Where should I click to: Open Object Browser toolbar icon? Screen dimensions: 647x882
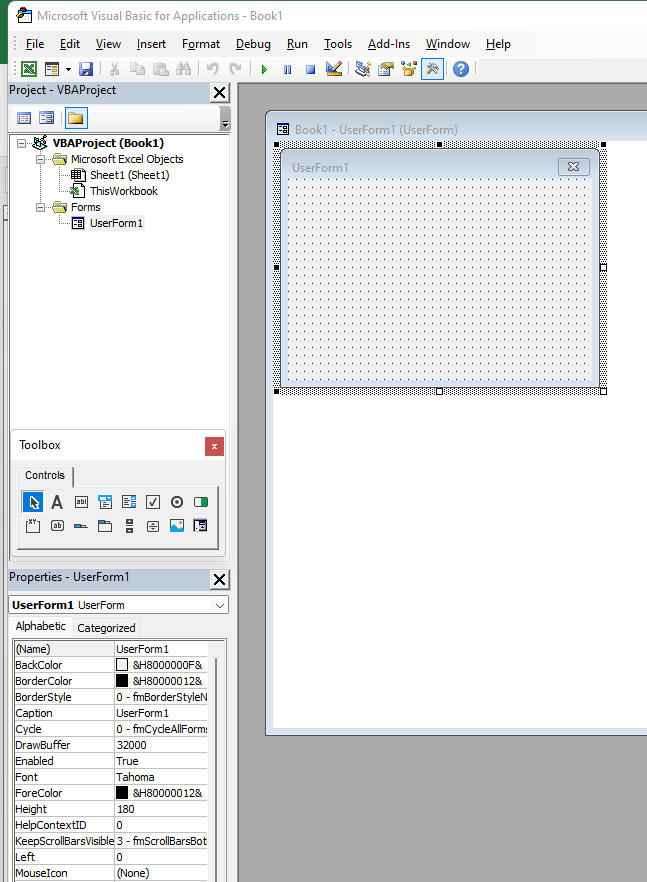(409, 69)
